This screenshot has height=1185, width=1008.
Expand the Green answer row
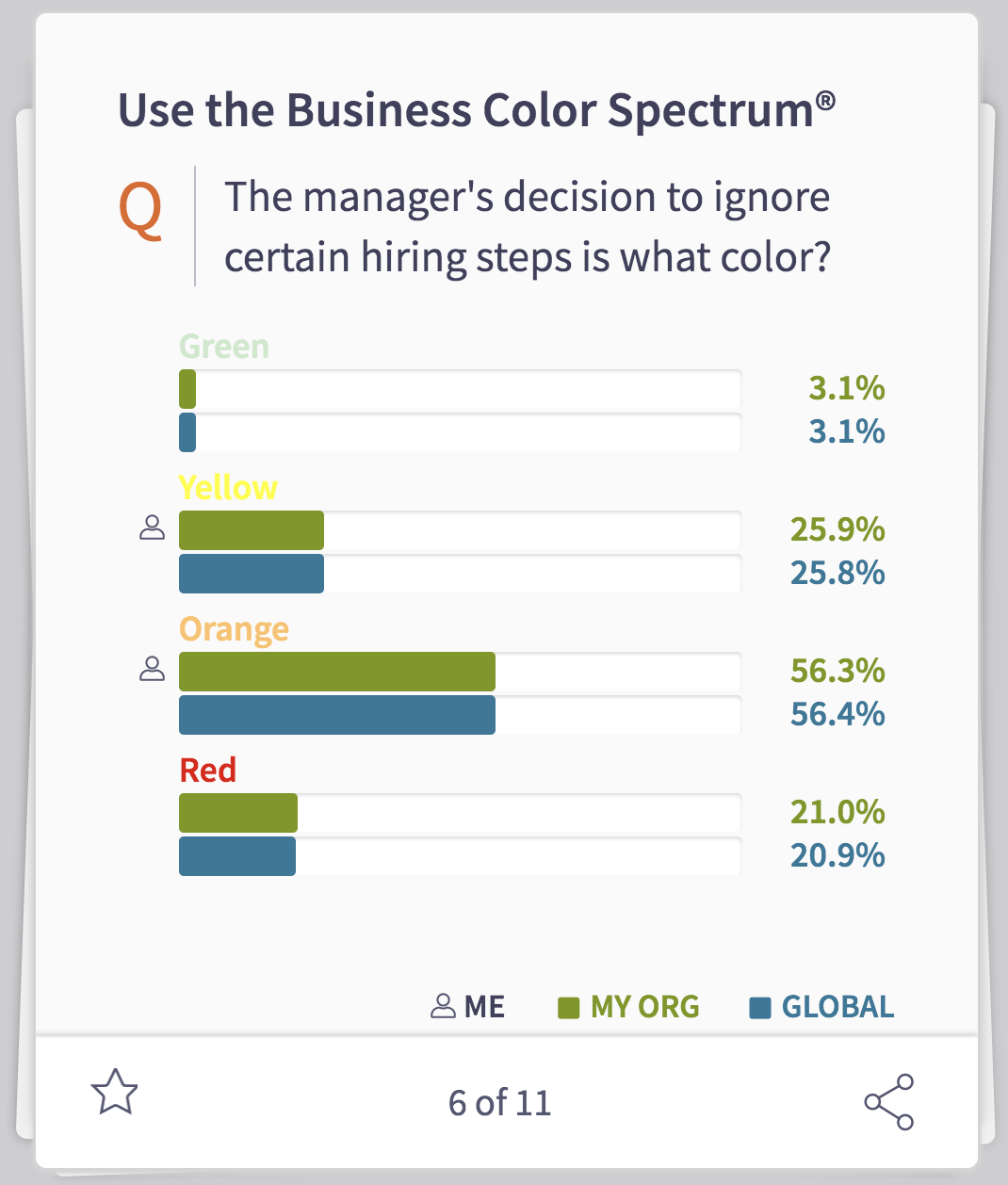[x=223, y=346]
